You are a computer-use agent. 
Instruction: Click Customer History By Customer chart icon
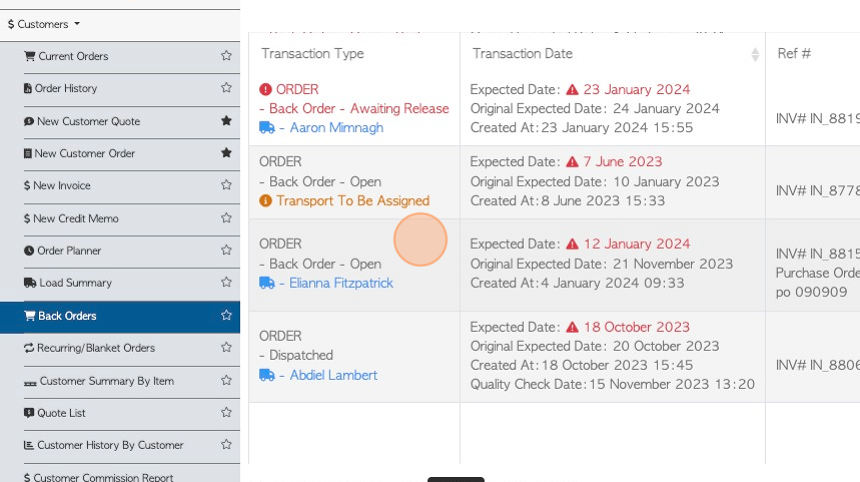click(29, 445)
